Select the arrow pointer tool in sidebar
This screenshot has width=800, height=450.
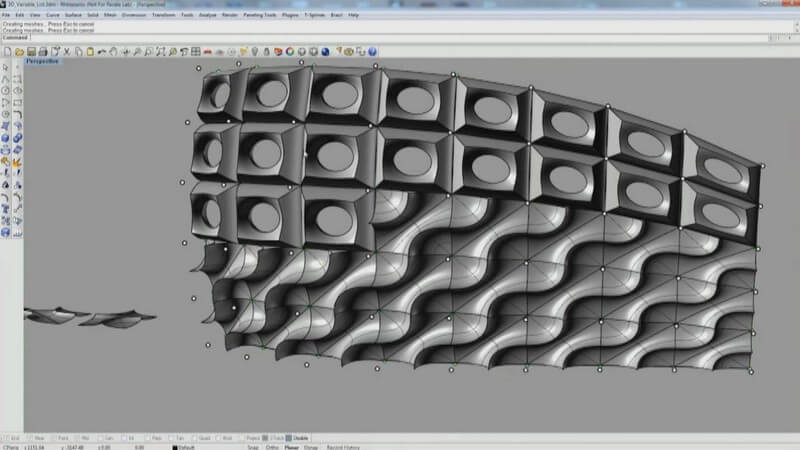pos(6,66)
